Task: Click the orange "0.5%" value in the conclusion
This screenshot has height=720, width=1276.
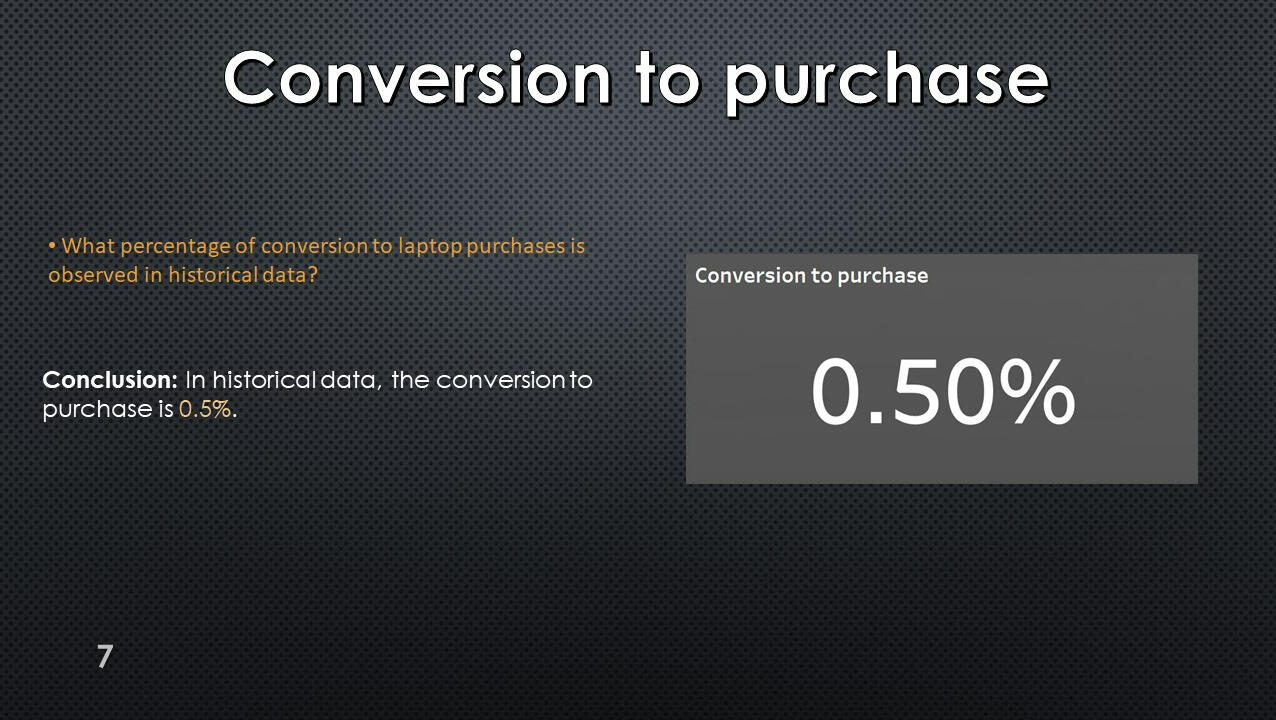Action: [x=205, y=409]
